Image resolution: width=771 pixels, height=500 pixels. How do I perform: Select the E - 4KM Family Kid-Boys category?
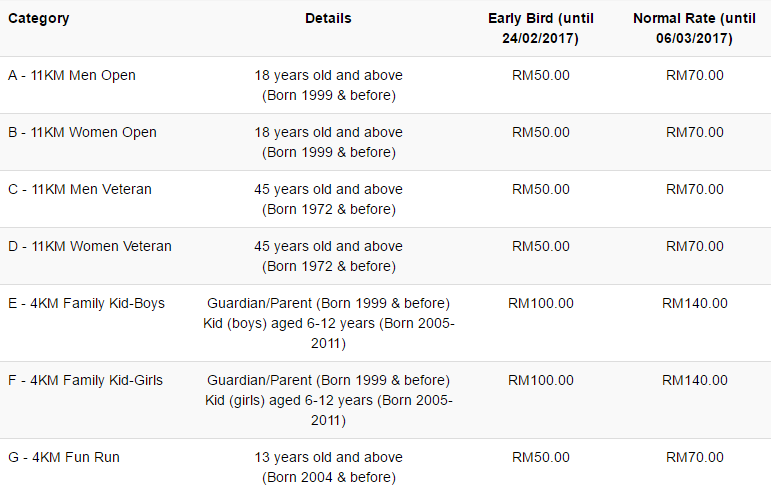[x=86, y=304]
